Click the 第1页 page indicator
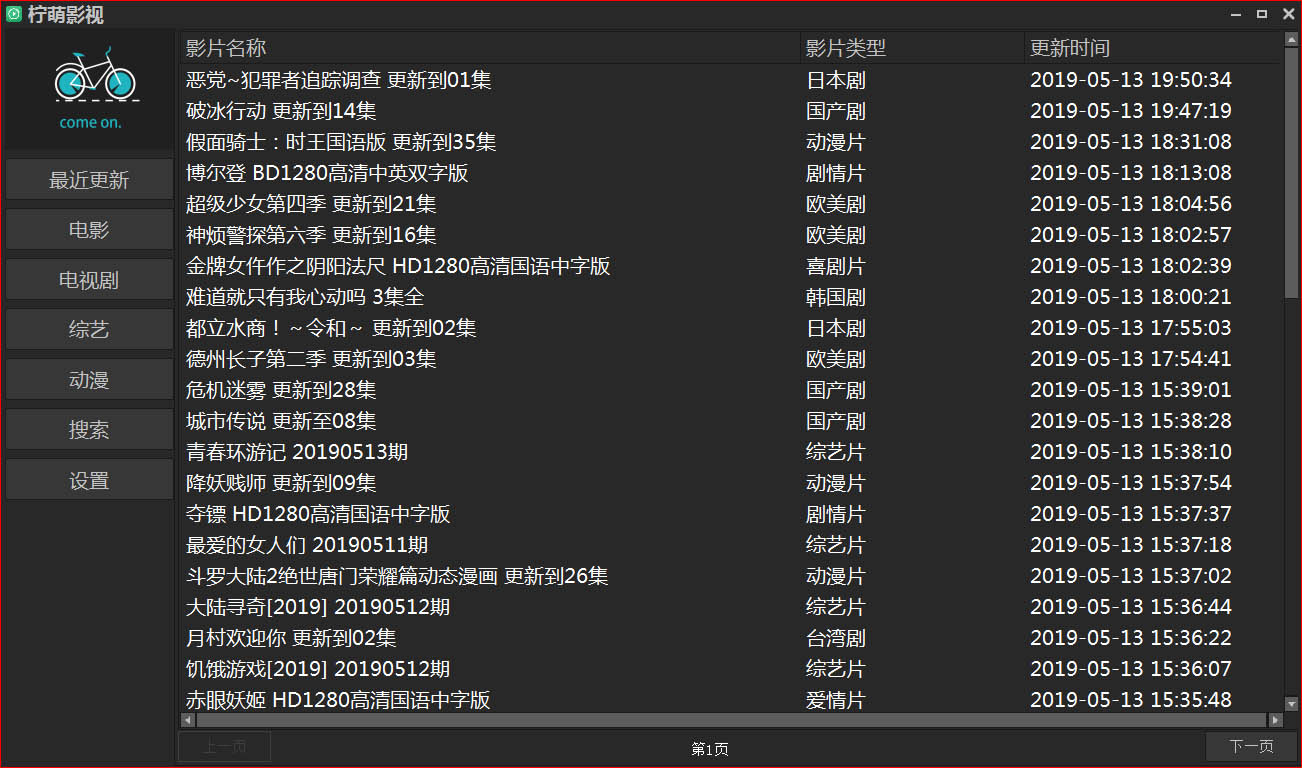This screenshot has width=1302, height=768. pyautogui.click(x=708, y=746)
